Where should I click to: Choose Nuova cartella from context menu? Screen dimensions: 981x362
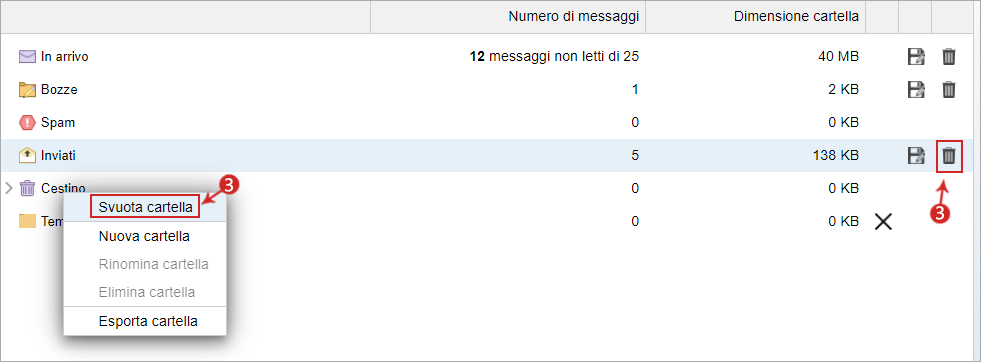click(x=145, y=236)
